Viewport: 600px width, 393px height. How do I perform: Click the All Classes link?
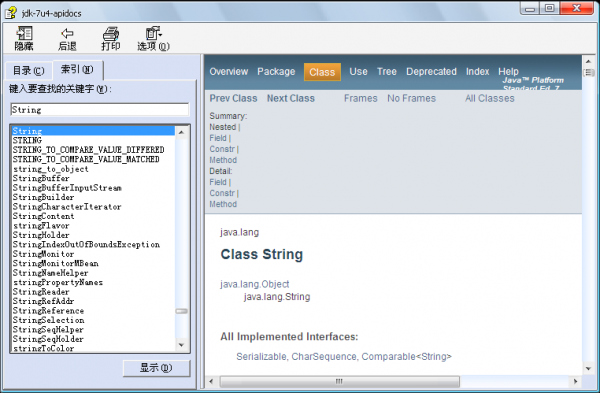(489, 98)
